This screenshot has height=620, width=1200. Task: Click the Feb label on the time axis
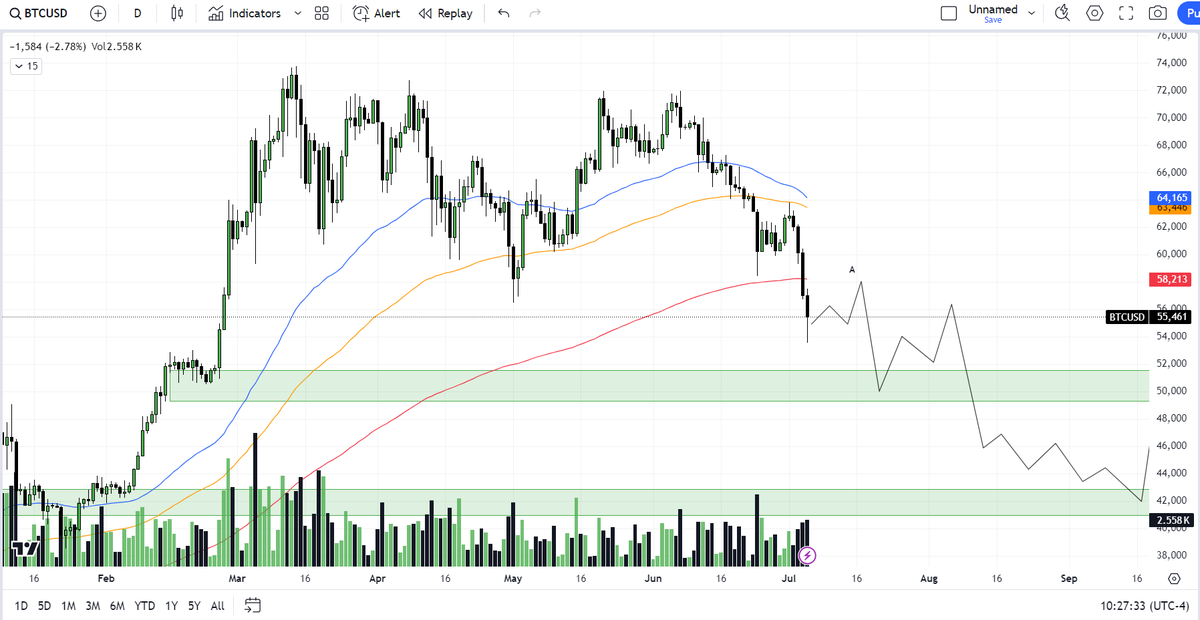click(x=107, y=579)
